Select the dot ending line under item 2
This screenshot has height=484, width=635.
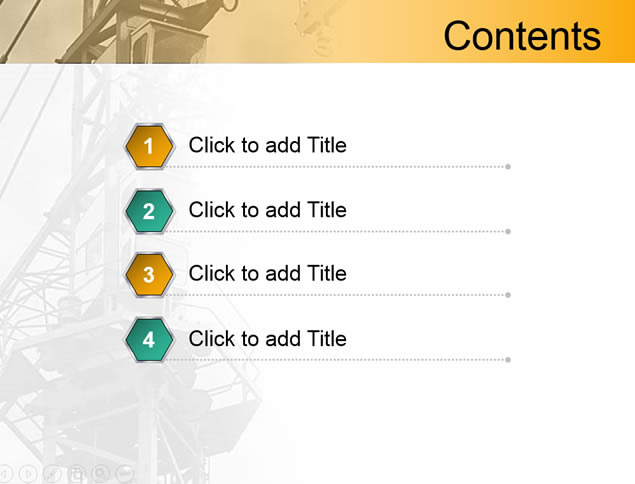[x=508, y=231]
